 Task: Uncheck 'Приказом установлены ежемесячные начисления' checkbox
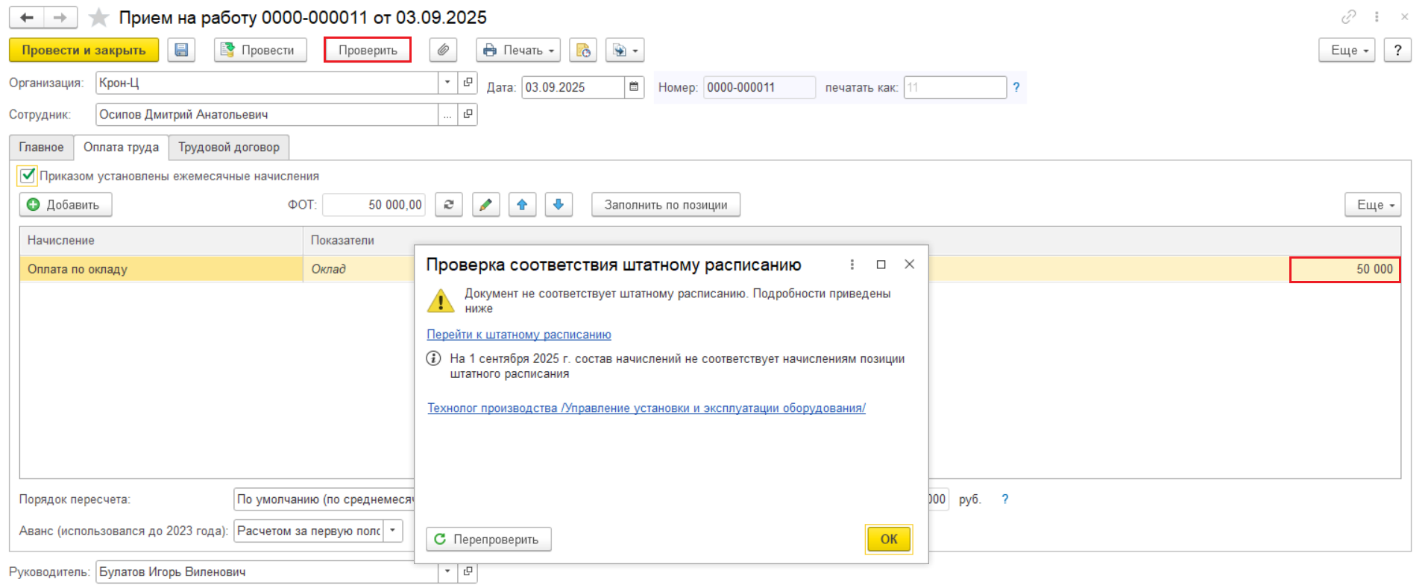27,176
